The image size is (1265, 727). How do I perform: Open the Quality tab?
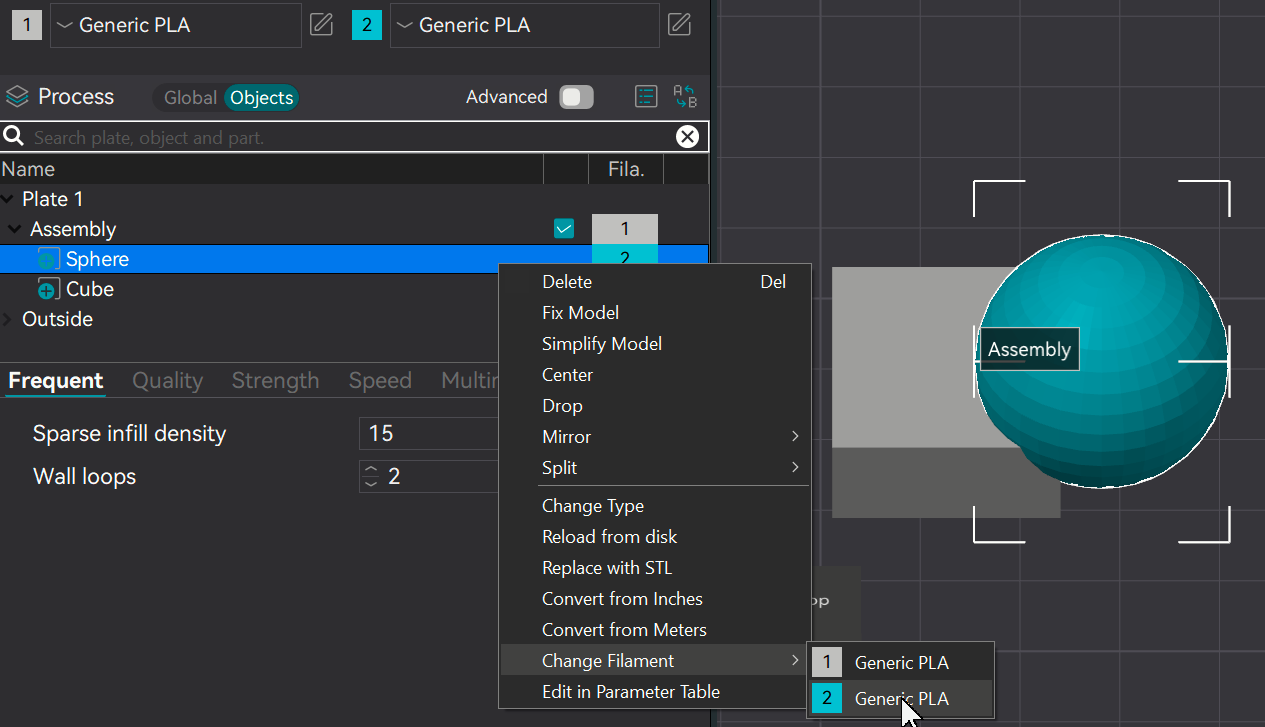click(x=168, y=380)
